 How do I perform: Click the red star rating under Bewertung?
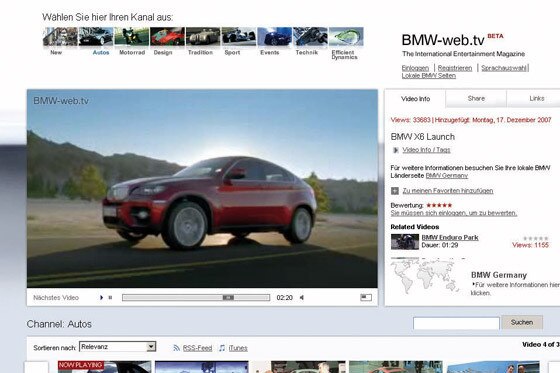point(439,205)
